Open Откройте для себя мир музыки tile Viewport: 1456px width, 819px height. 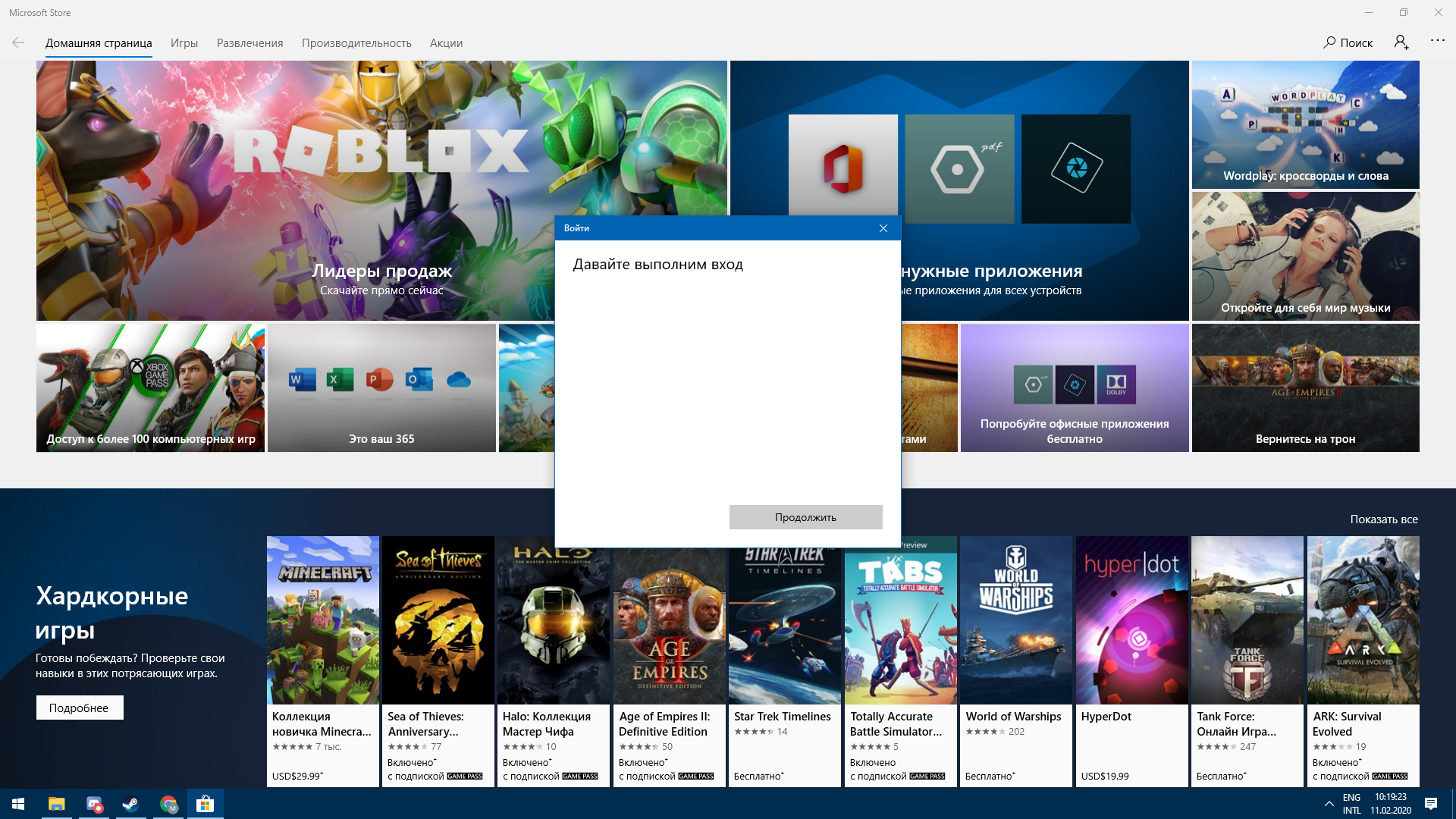click(x=1305, y=256)
